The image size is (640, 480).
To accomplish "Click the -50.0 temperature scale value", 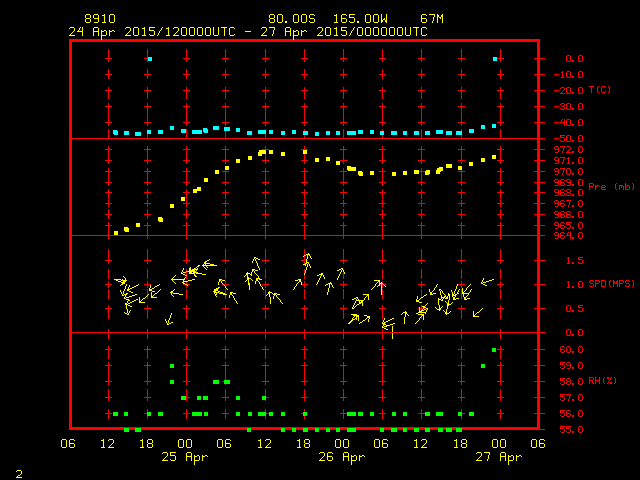I will [568, 138].
